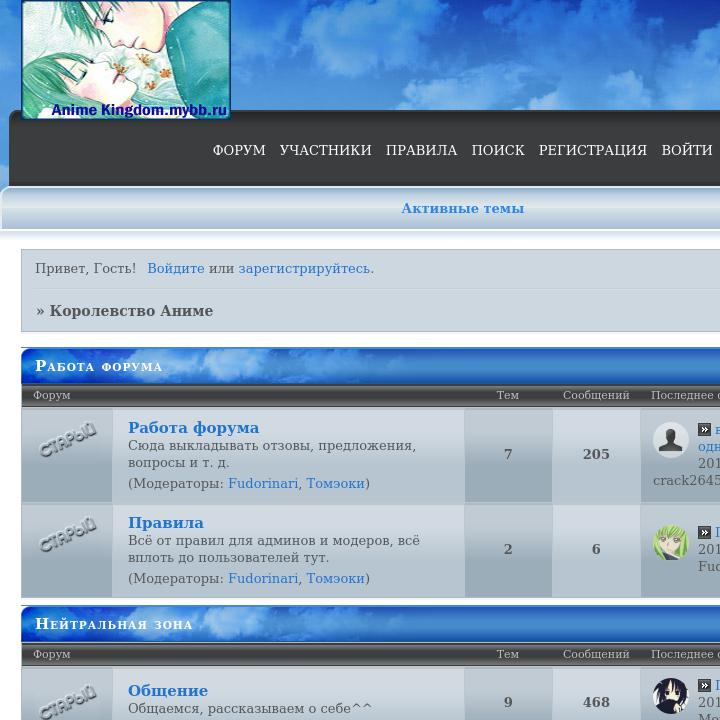This screenshot has width=720, height=720.
Task: Click the Нейтральная зона category header
Action: point(113,624)
